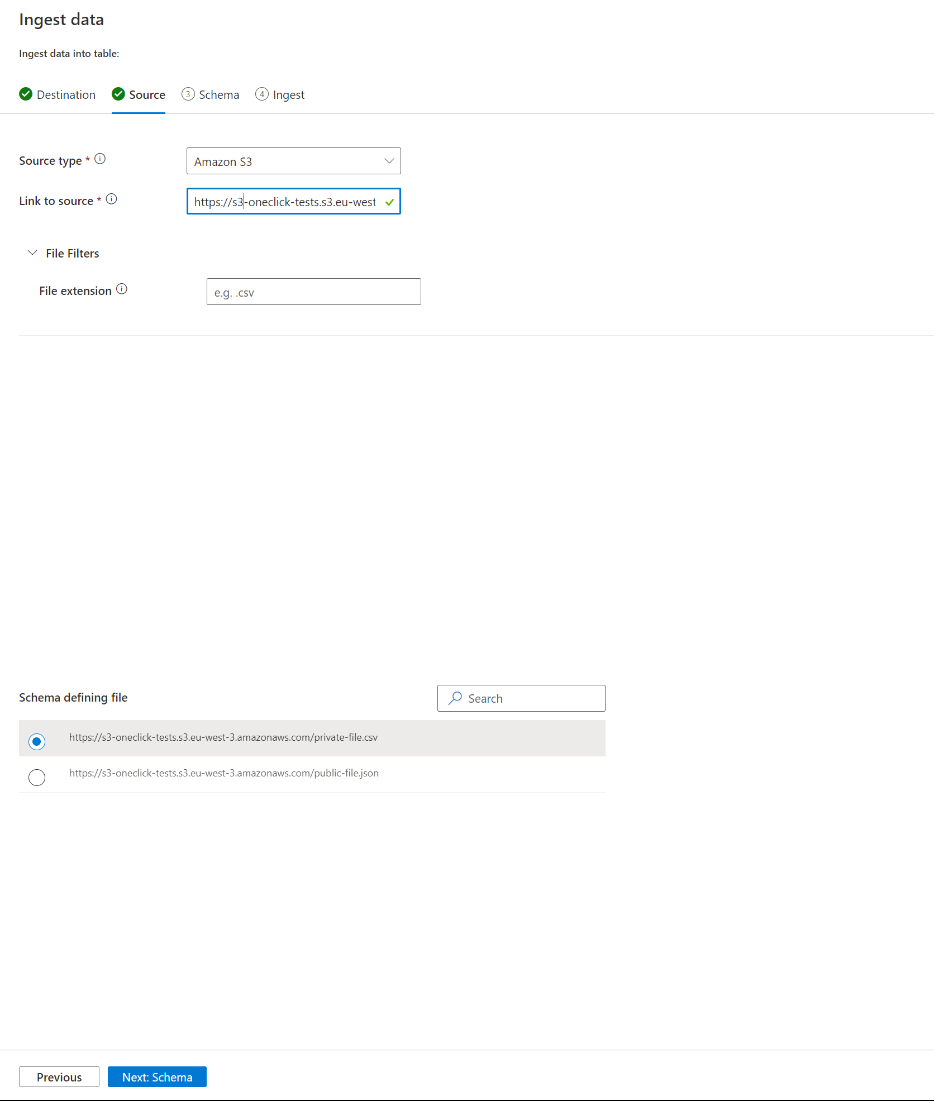Focus the Link to source URL field

[x=294, y=202]
